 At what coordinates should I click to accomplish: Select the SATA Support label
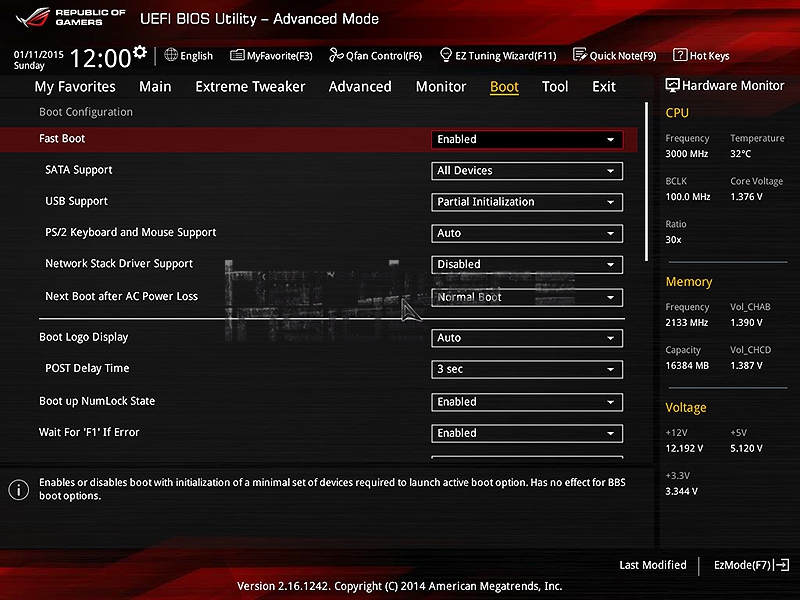(79, 170)
